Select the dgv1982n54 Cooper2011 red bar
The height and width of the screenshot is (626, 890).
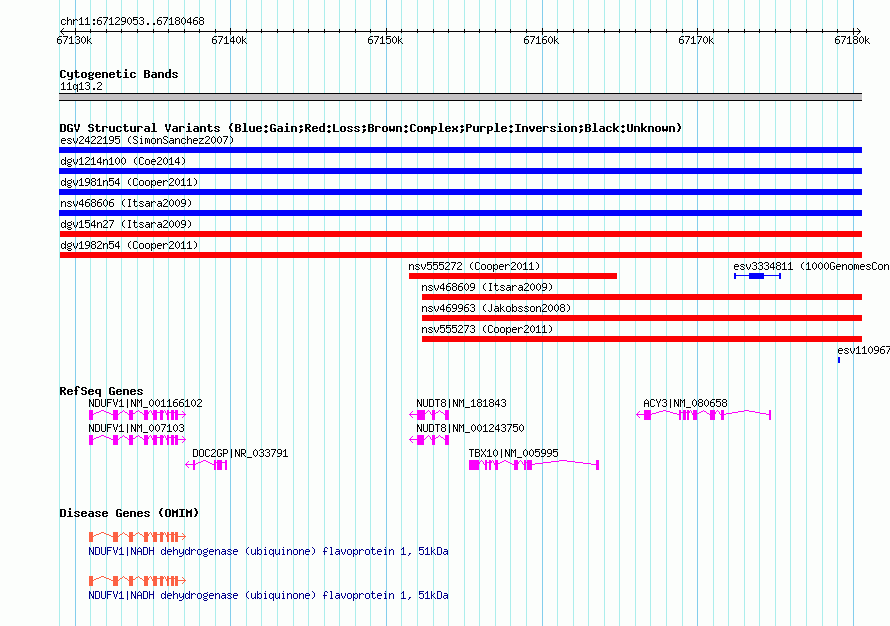pos(460,255)
